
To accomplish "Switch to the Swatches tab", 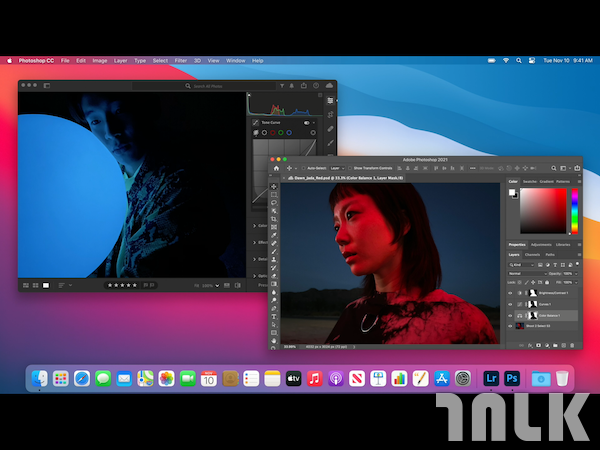I will (530, 181).
